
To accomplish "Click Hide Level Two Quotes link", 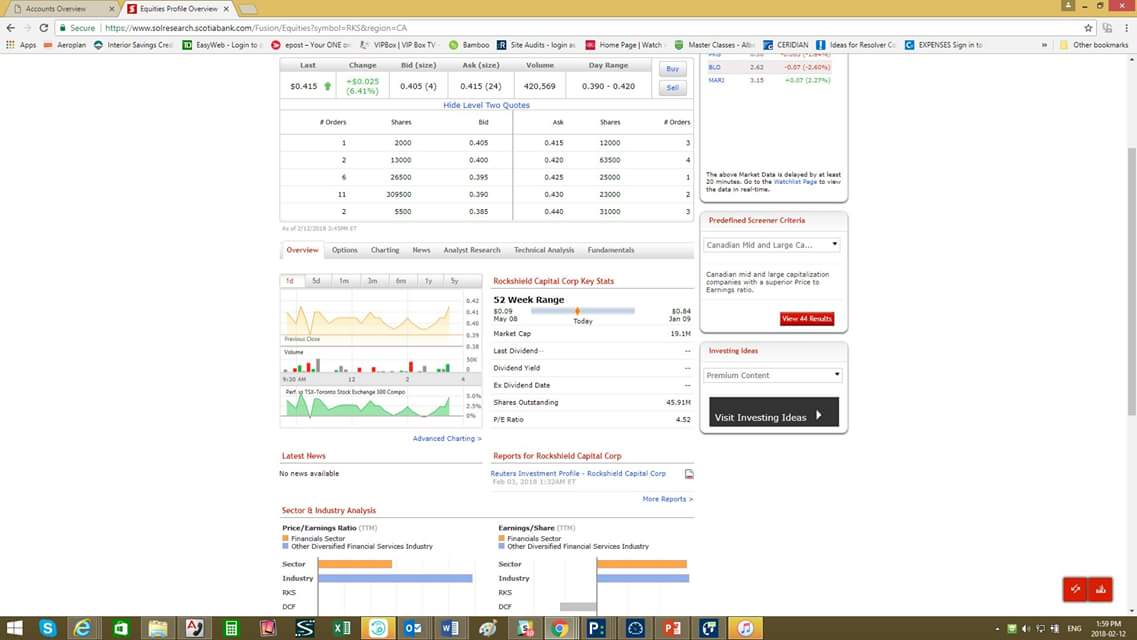I will [487, 105].
